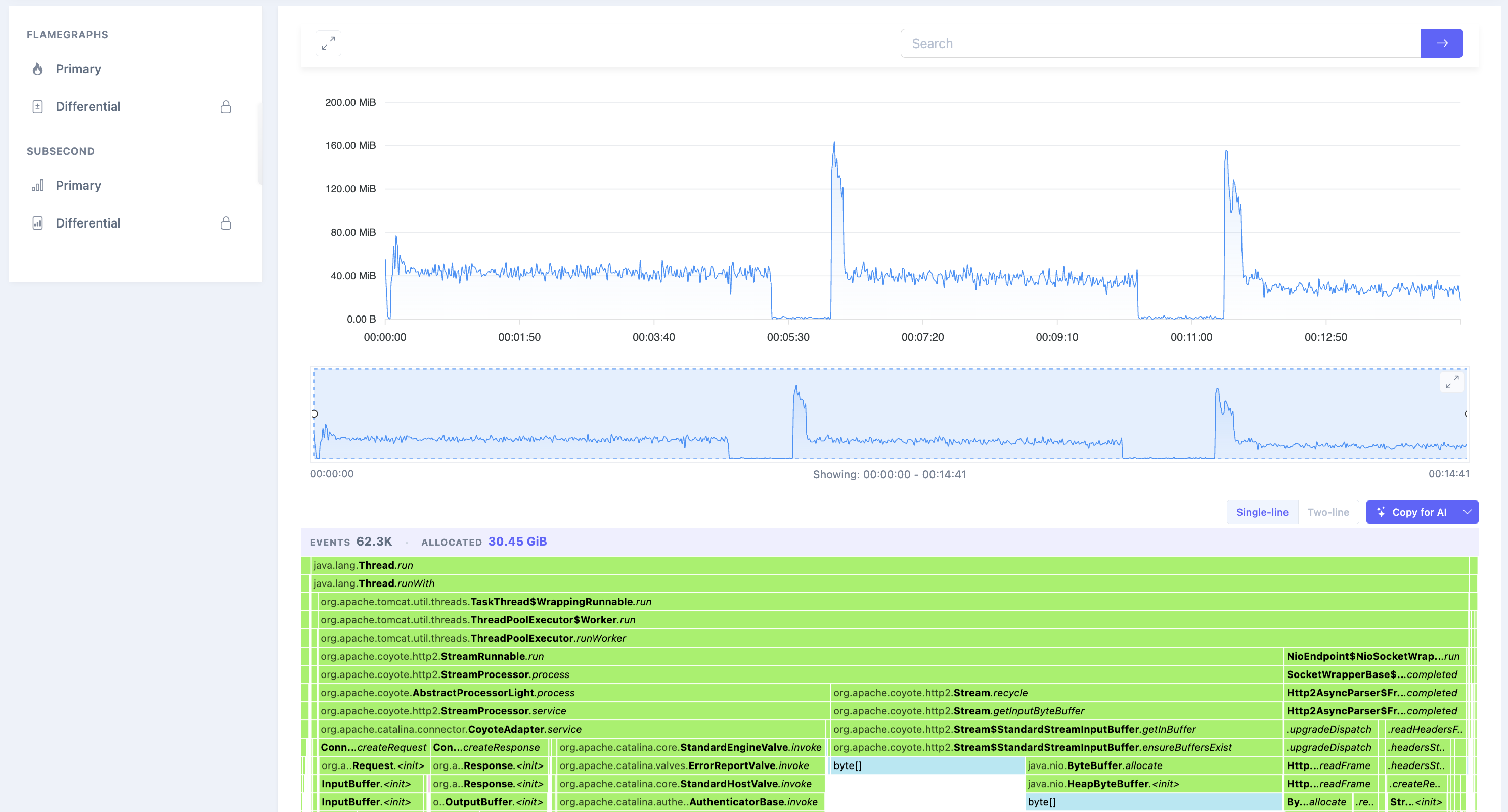Open the Copy for AI dropdown arrow
This screenshot has height=812, width=1508.
pyautogui.click(x=1467, y=512)
